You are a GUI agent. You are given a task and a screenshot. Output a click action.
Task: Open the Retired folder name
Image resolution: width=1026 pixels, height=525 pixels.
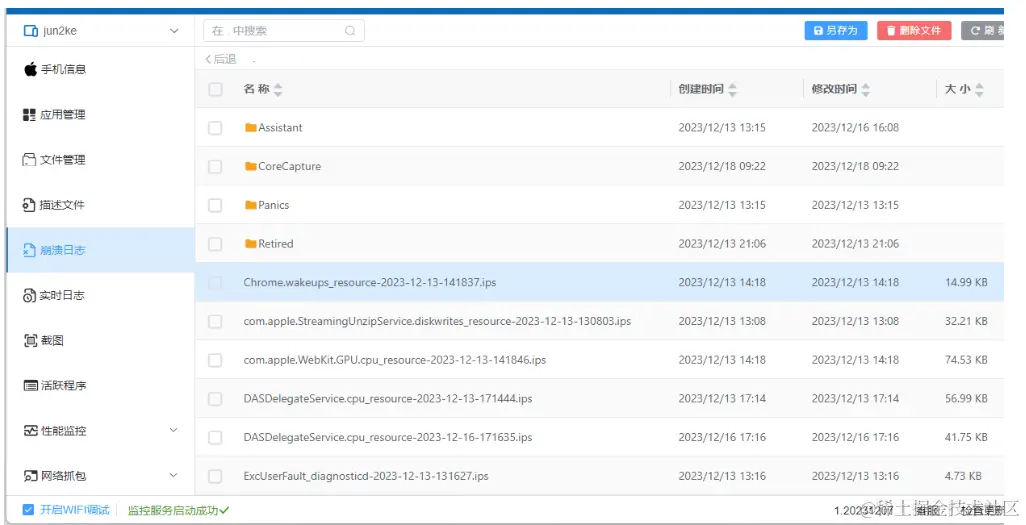click(x=275, y=244)
